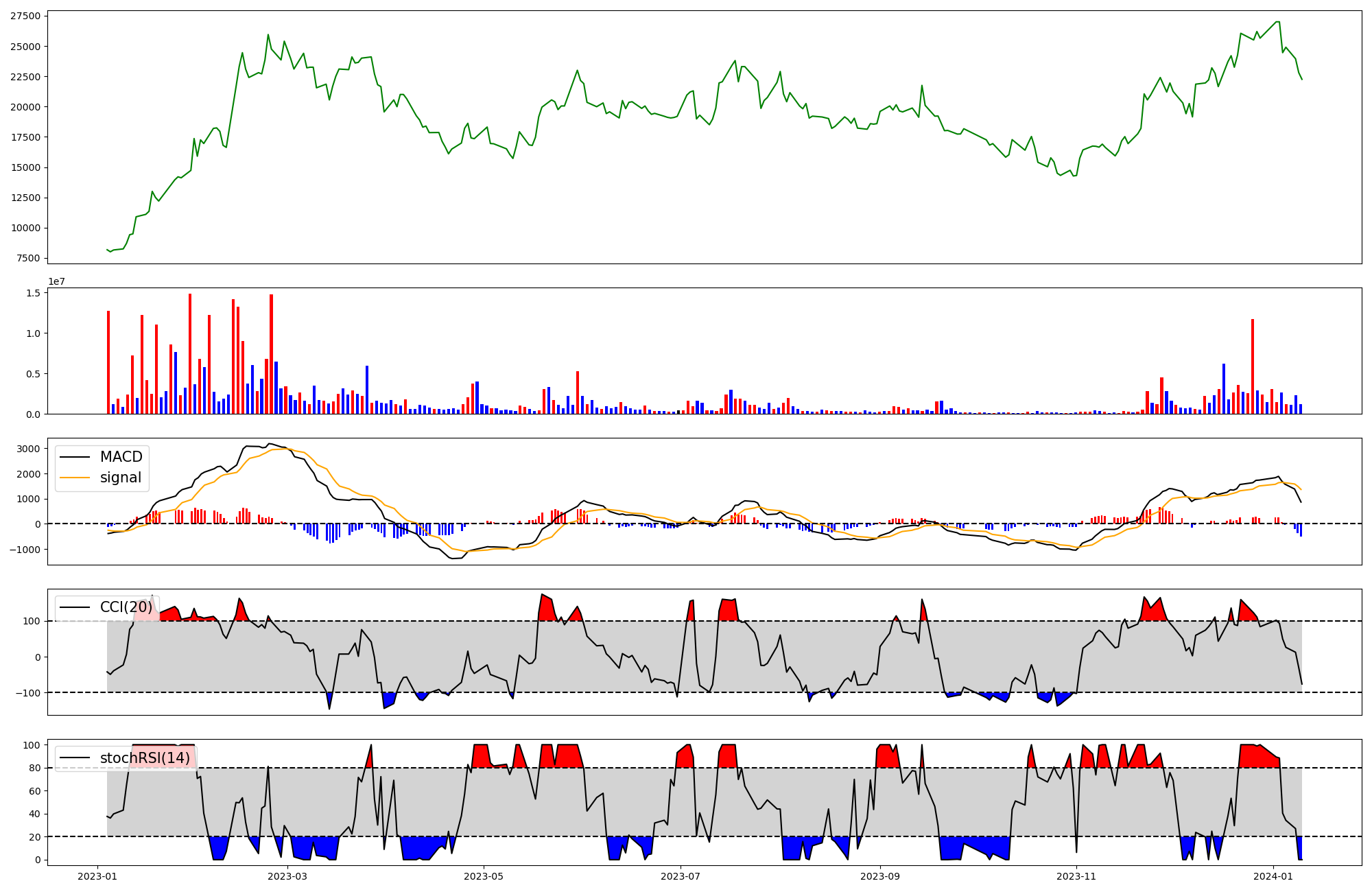This screenshot has height=892, width=1372.
Task: Click the −1000 MACD axis tick label
Action: [x=25, y=550]
